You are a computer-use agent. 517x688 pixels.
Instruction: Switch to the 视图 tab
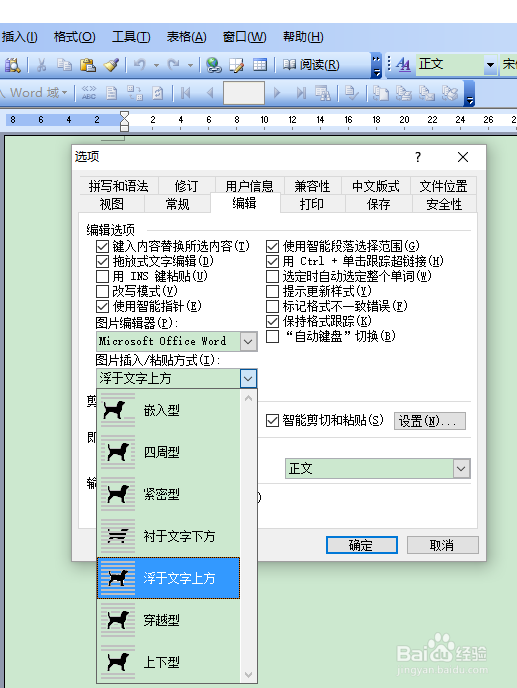(111, 204)
